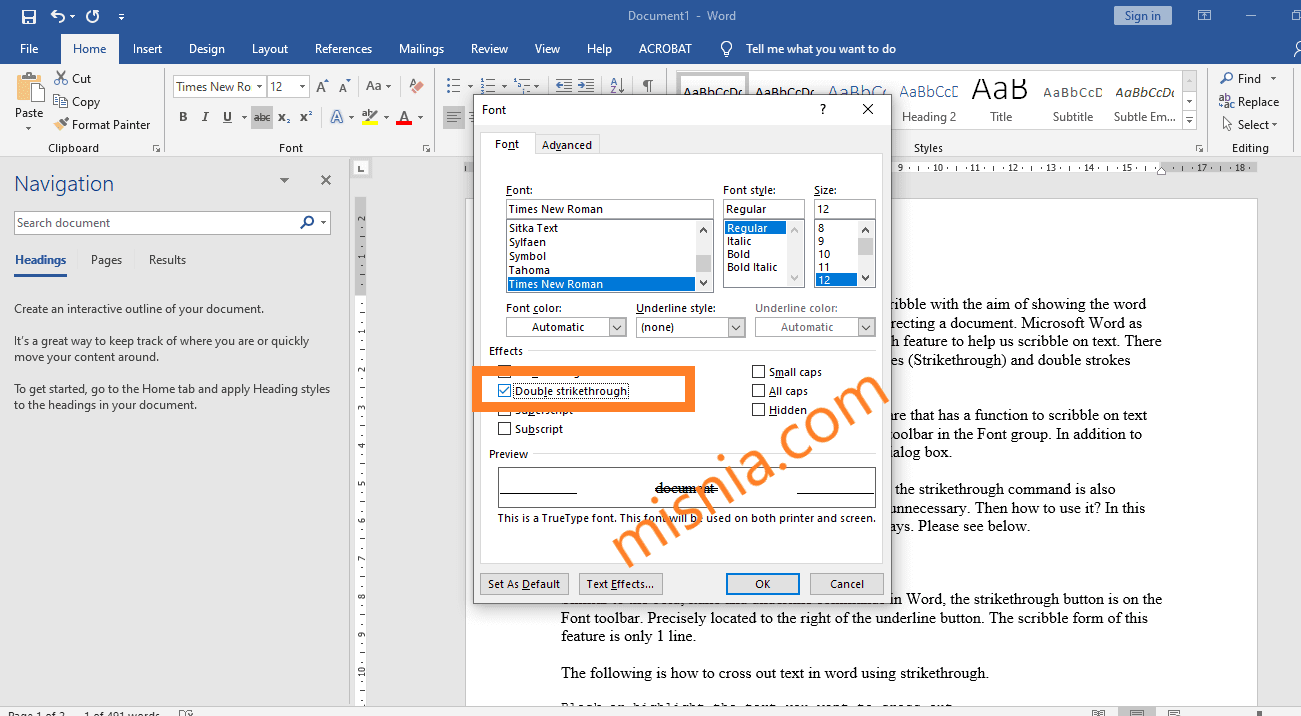Open the Underline style dropdown
This screenshot has width=1301, height=716.
pyautogui.click(x=735, y=327)
